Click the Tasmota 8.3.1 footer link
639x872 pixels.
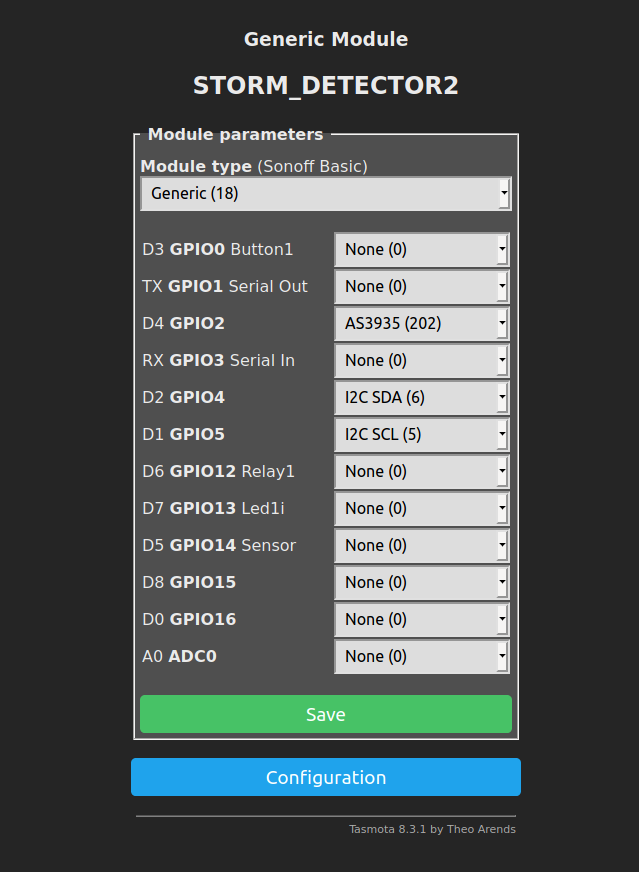432,829
